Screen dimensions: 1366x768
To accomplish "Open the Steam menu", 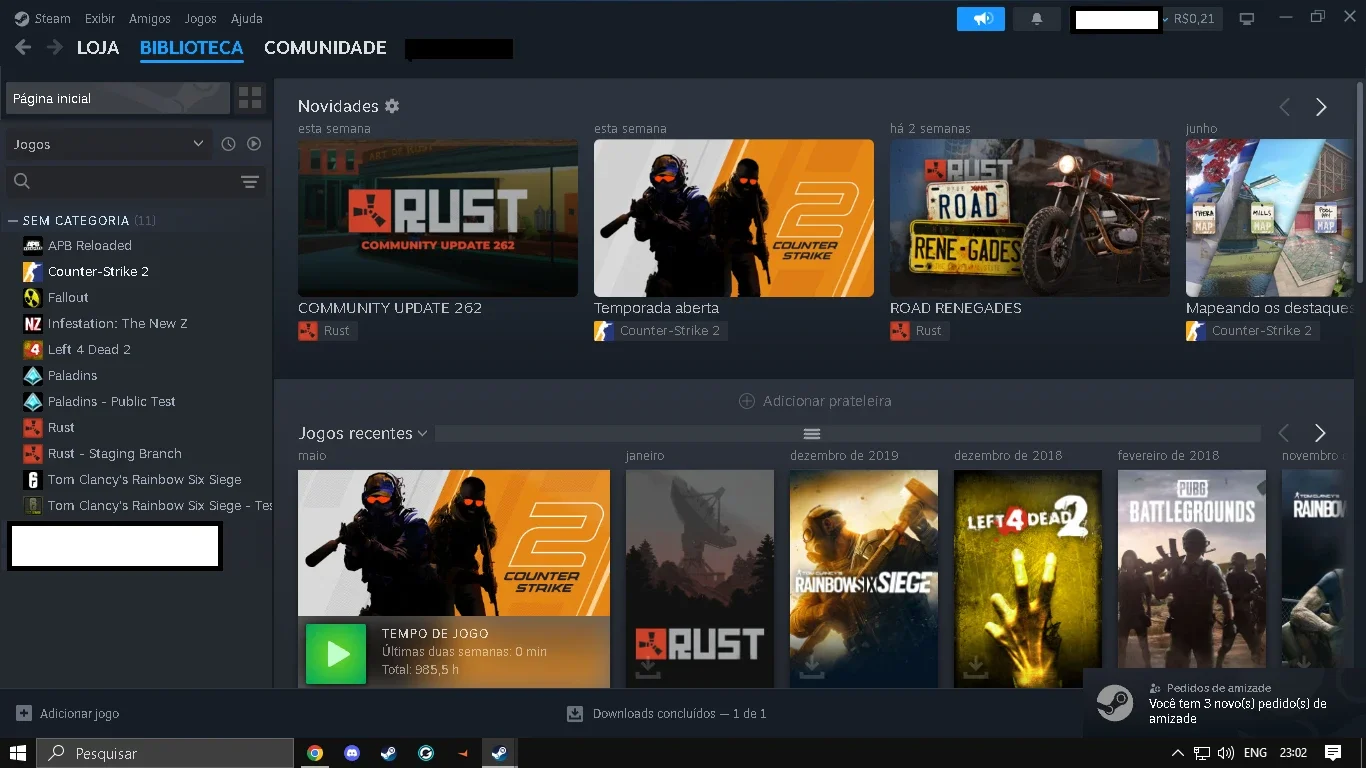I will (x=42, y=18).
